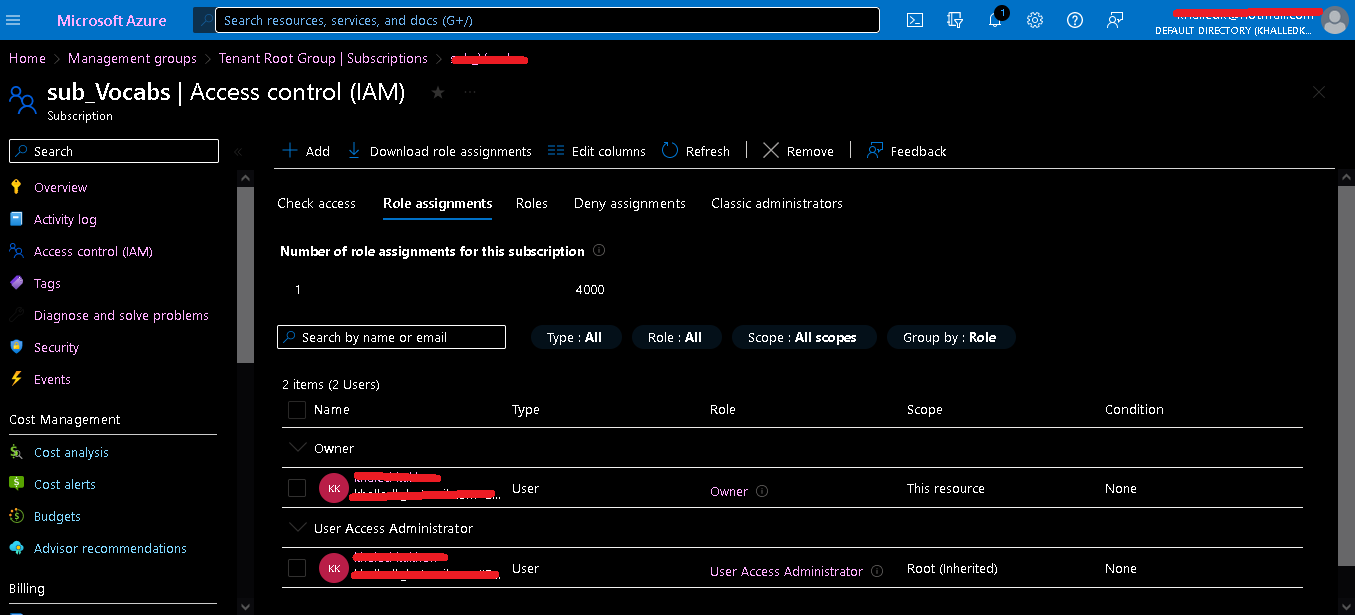Focus Search by name or email field
This screenshot has width=1355, height=615.
[x=391, y=337]
